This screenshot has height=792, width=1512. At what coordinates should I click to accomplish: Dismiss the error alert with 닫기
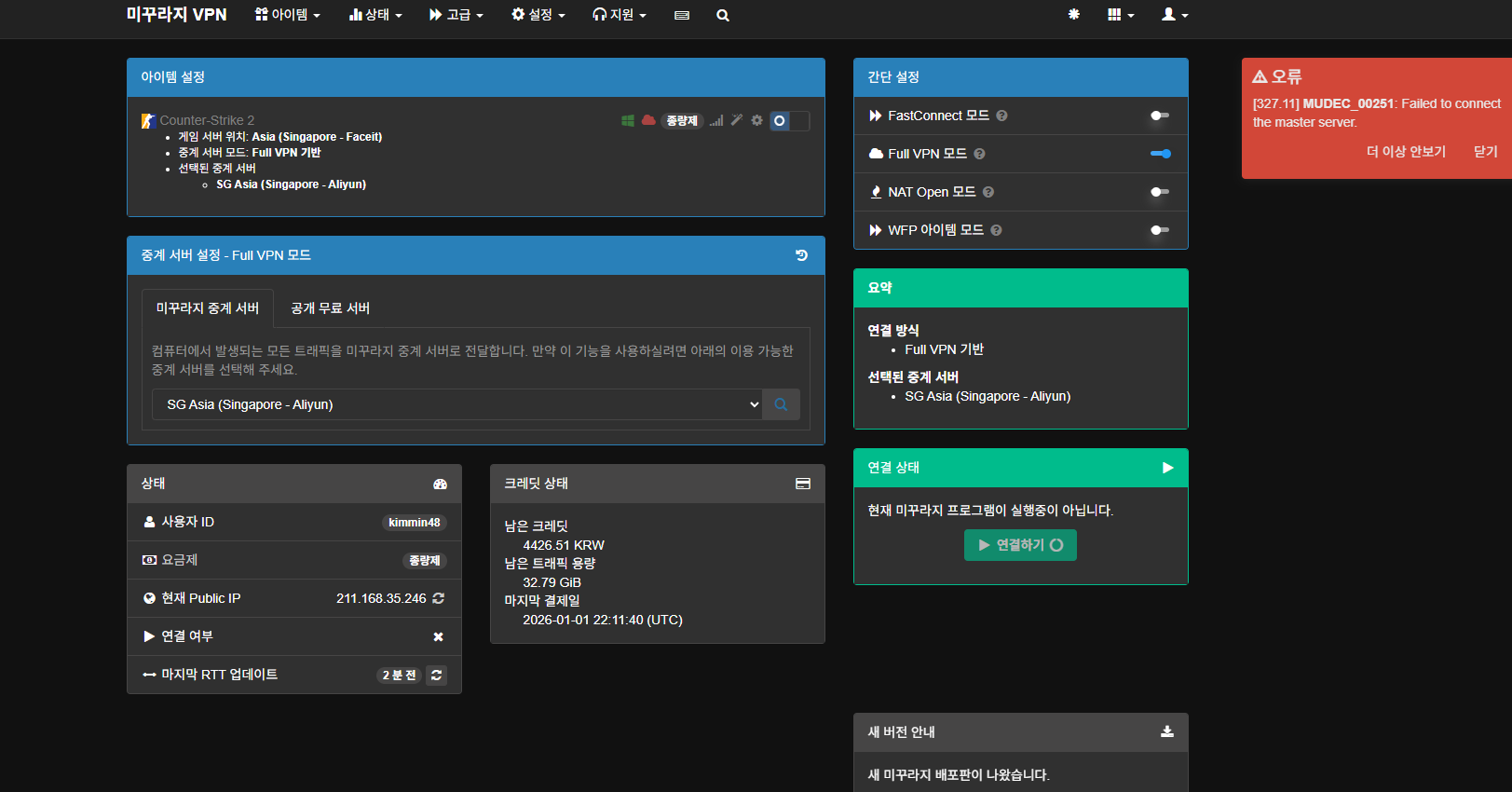1485,152
